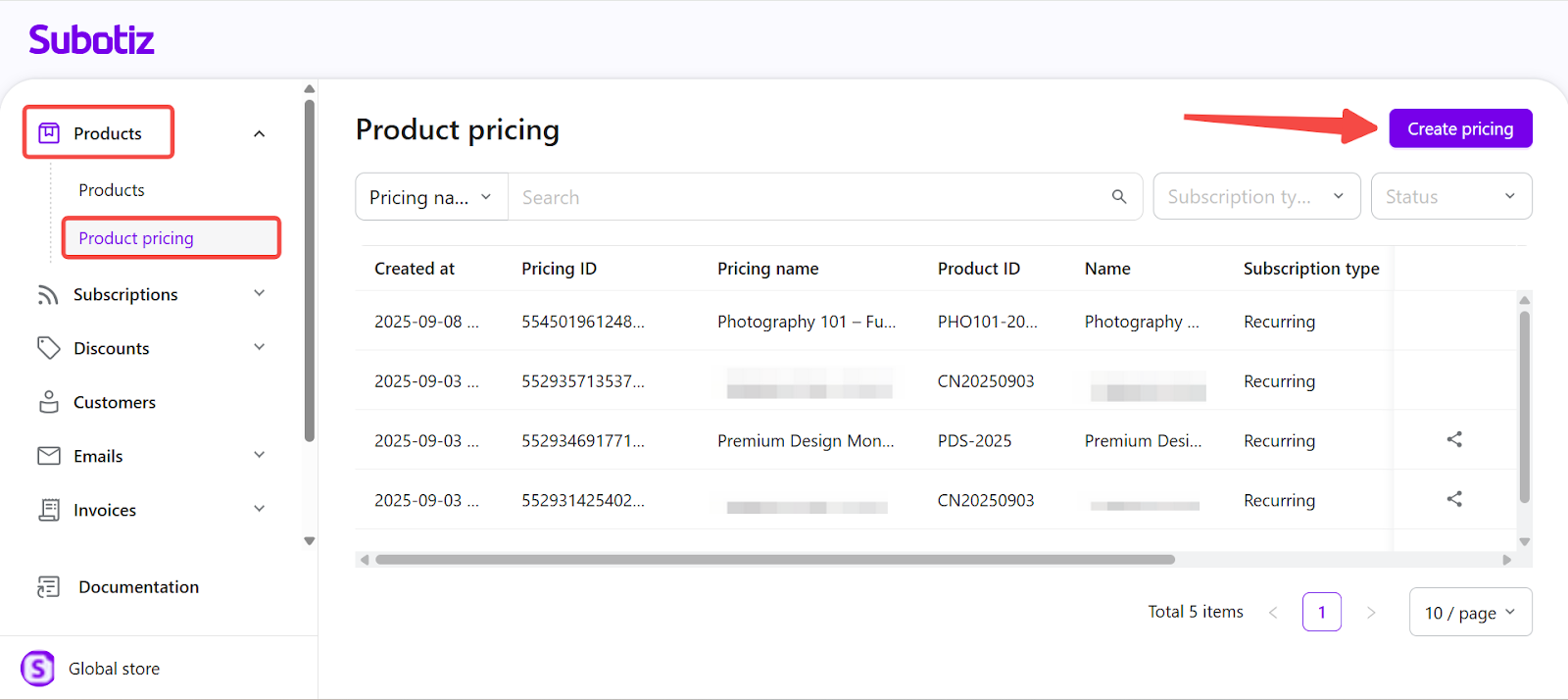Share the Premium Design Monthly pricing row
This screenshot has width=1568, height=700.
click(1454, 439)
